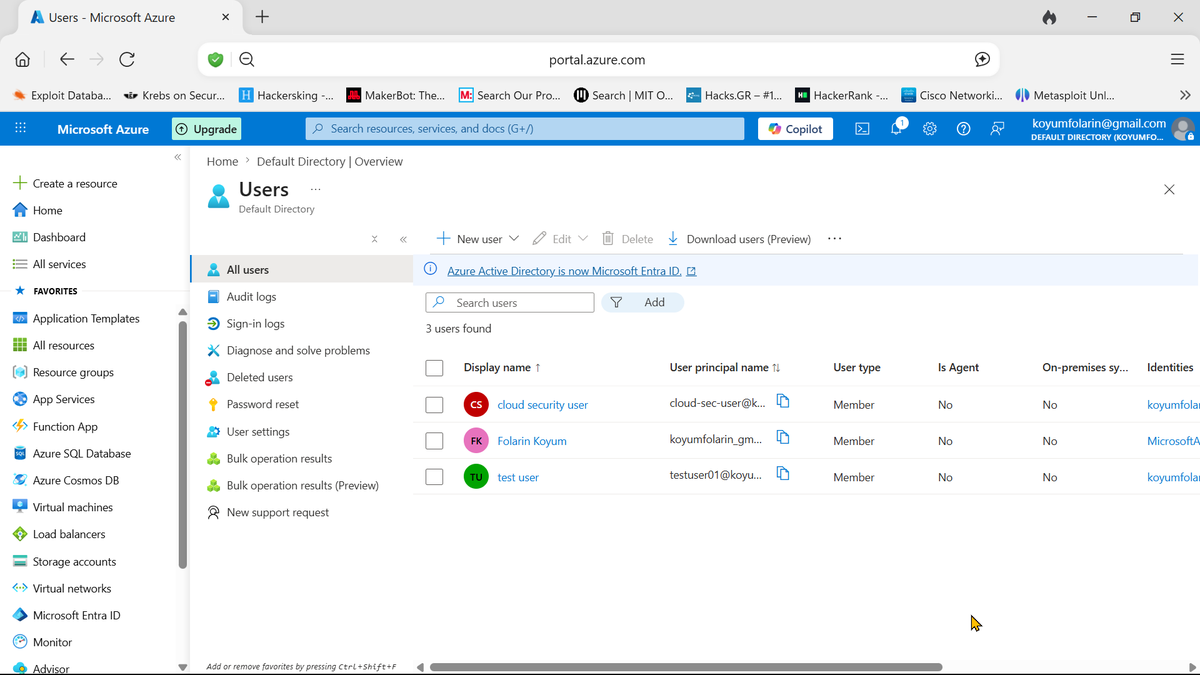Click the Azure global search box
Image resolution: width=1200 pixels, height=675 pixels.
525,129
